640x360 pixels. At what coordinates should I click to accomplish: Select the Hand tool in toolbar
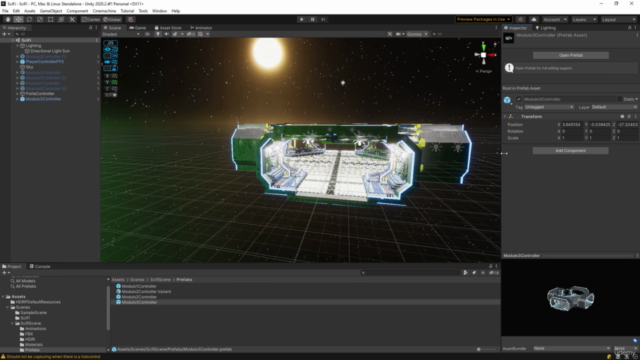tap(7, 19)
